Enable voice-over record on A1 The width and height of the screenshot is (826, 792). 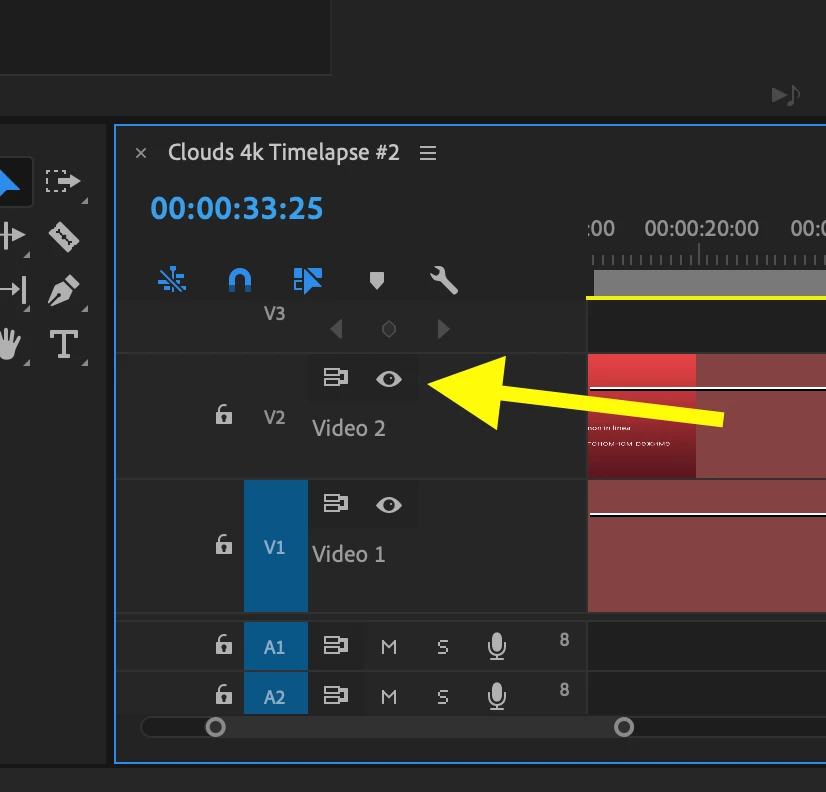click(x=497, y=647)
